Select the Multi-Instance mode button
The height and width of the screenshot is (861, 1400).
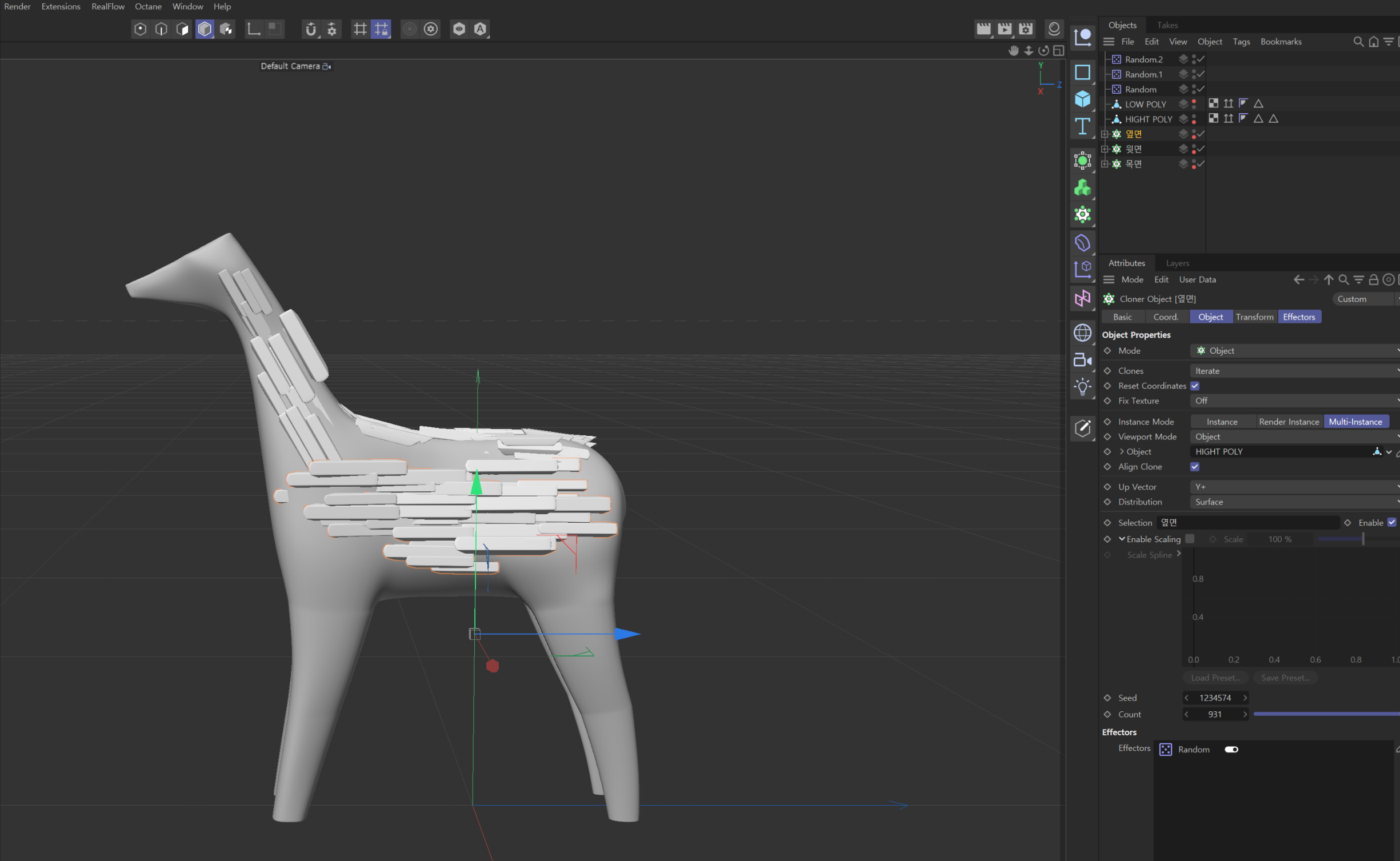pos(1355,422)
